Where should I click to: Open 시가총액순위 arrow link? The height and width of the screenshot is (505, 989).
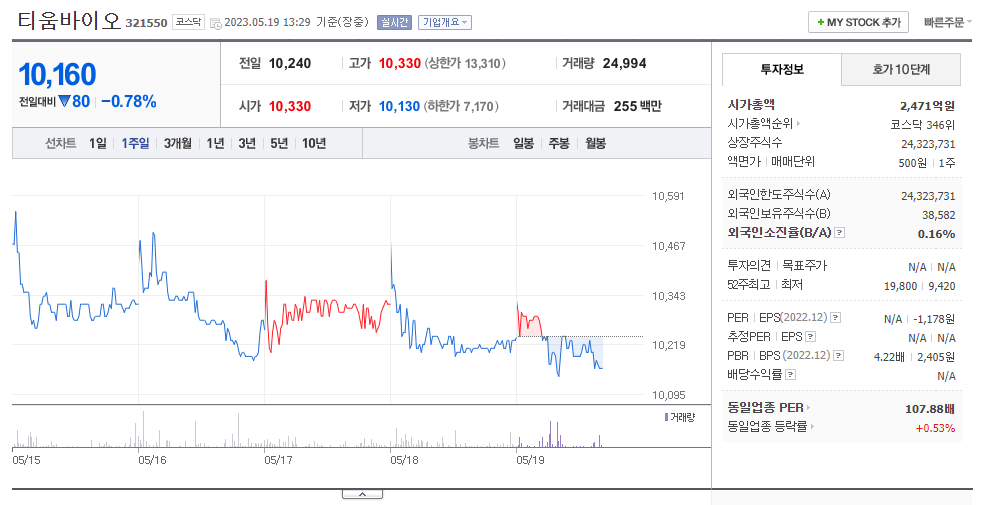(x=798, y=124)
